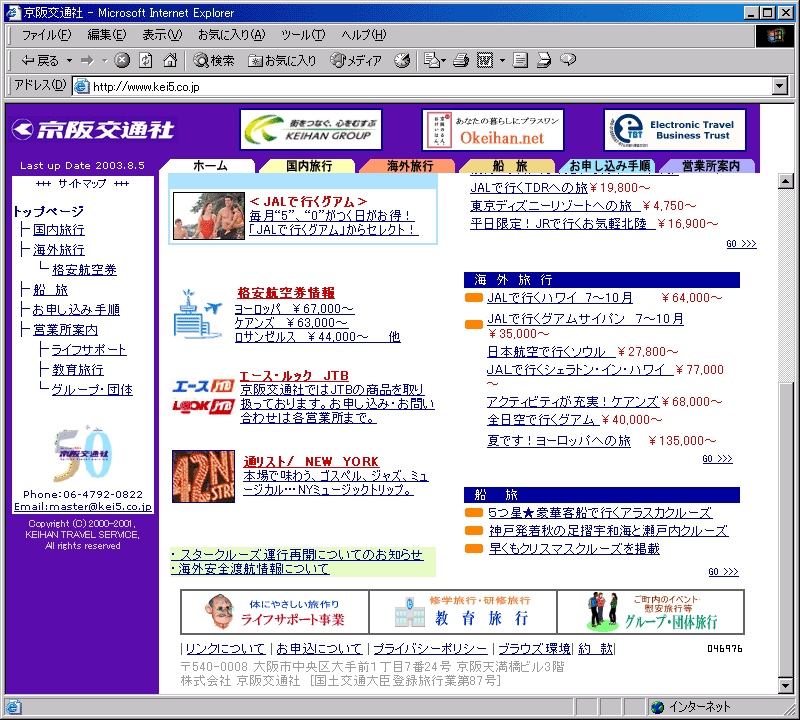Click the IE page icon in status bar
This screenshot has height=720, width=800.
tap(13, 707)
